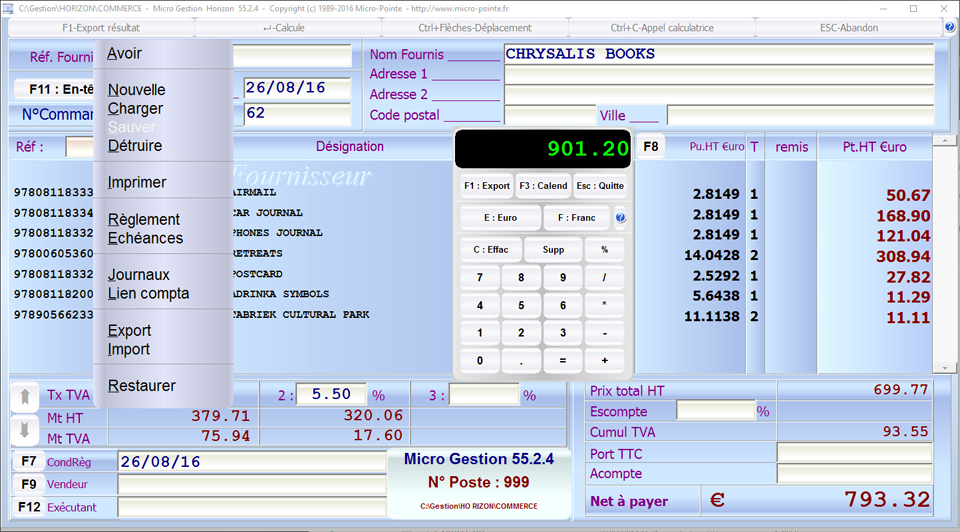
Task: Click F1 : Export calculator button
Action: (487, 186)
